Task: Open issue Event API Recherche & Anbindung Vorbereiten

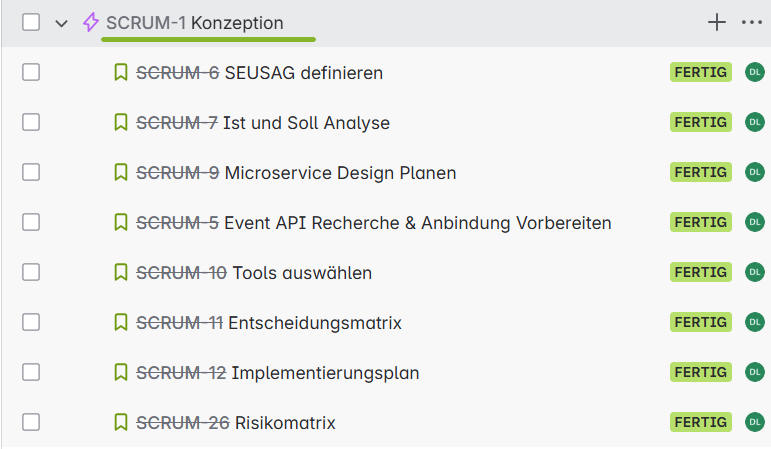Action: point(418,223)
